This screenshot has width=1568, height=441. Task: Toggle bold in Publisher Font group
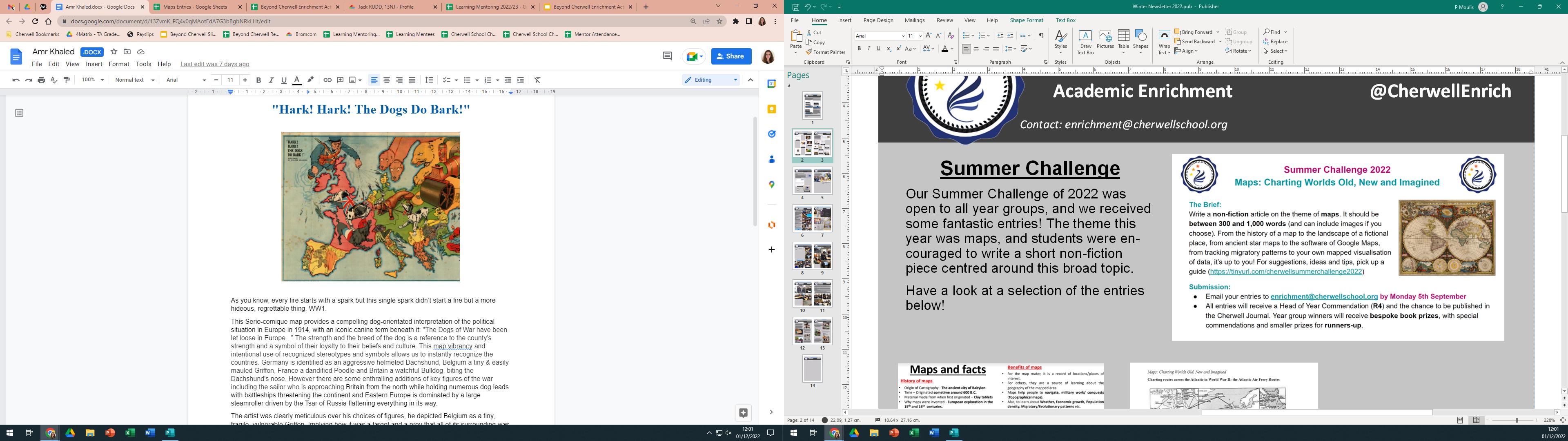[859, 49]
